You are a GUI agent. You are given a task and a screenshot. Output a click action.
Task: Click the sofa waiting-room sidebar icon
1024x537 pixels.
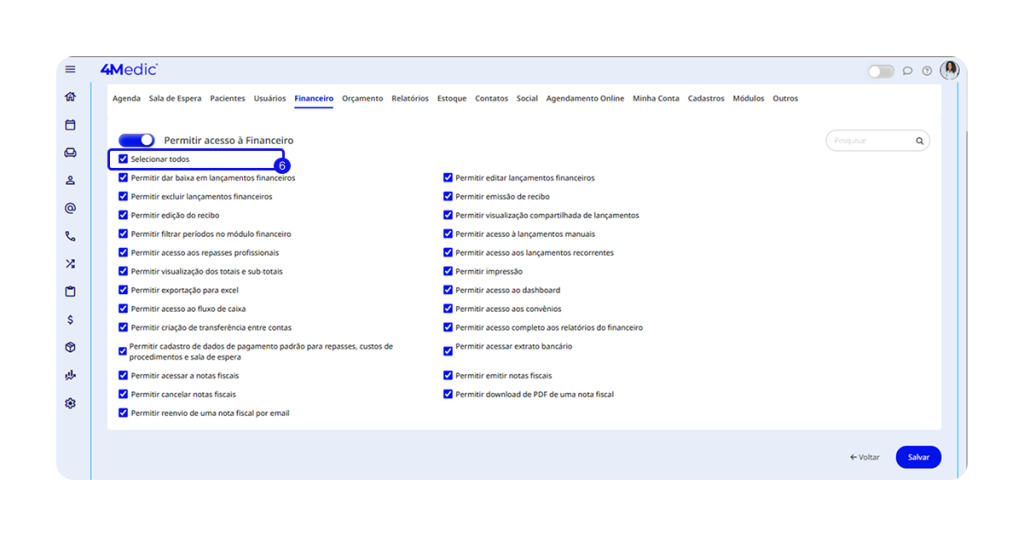coord(70,153)
